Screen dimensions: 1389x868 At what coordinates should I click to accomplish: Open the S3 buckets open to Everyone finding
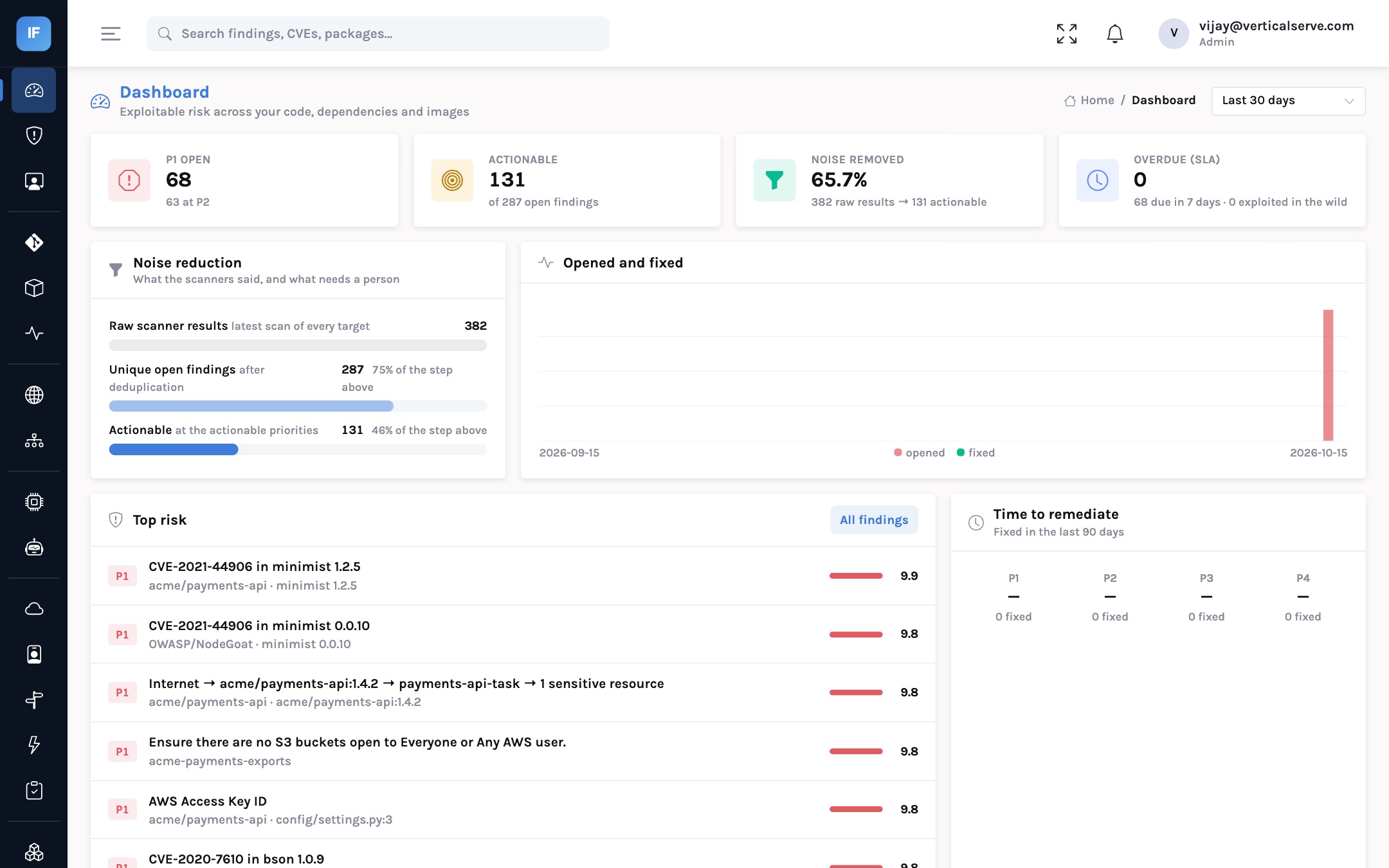point(513,751)
